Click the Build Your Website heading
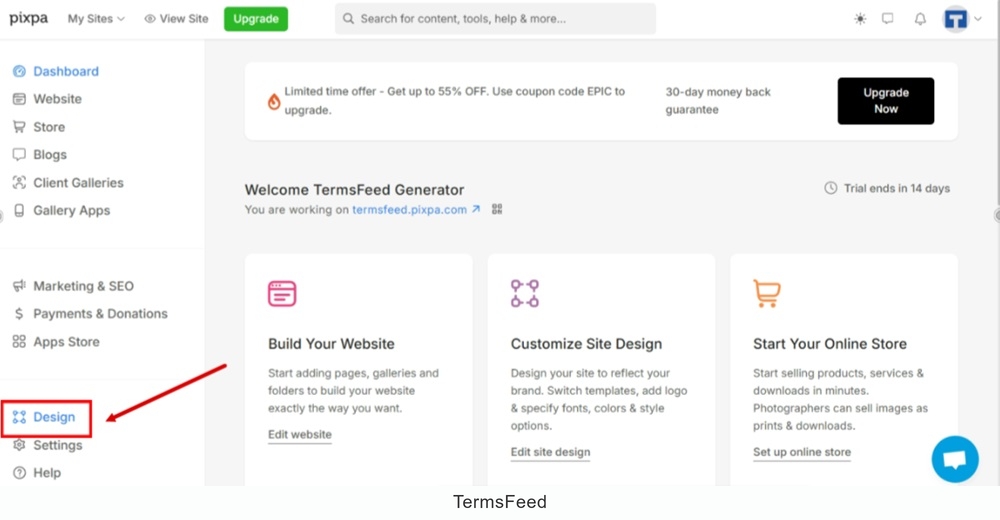This screenshot has width=1000, height=520. coord(331,344)
